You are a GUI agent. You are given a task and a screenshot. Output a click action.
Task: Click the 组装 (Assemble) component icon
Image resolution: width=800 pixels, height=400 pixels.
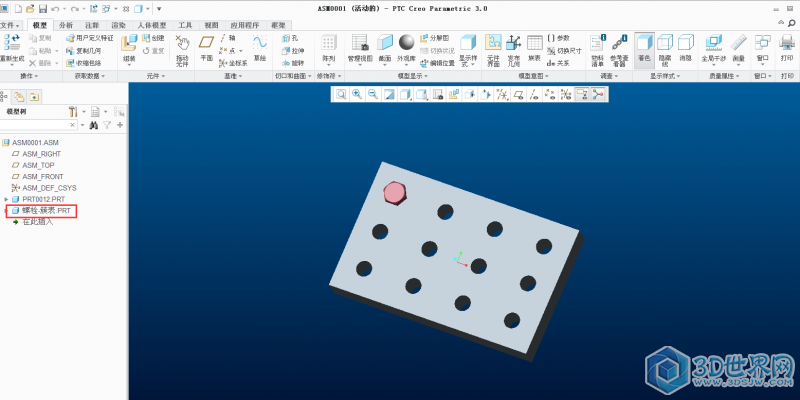[129, 46]
